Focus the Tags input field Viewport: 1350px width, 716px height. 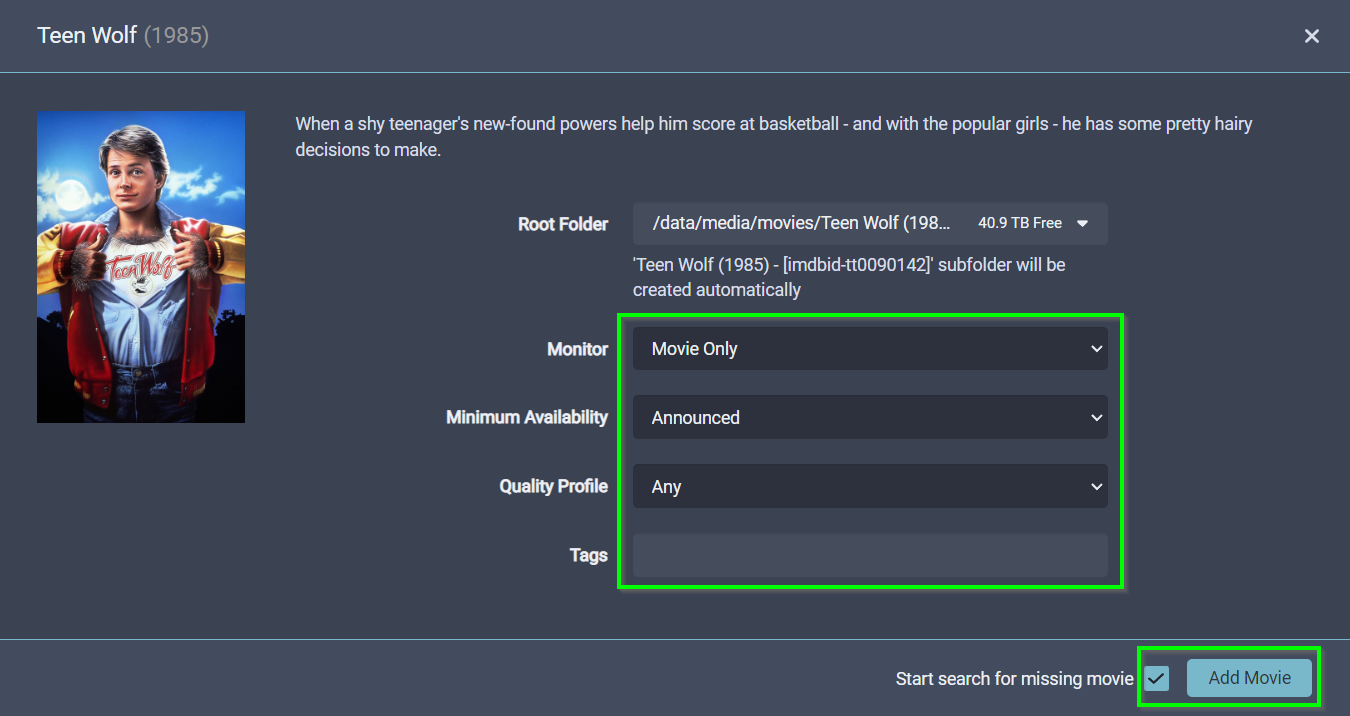(x=869, y=555)
